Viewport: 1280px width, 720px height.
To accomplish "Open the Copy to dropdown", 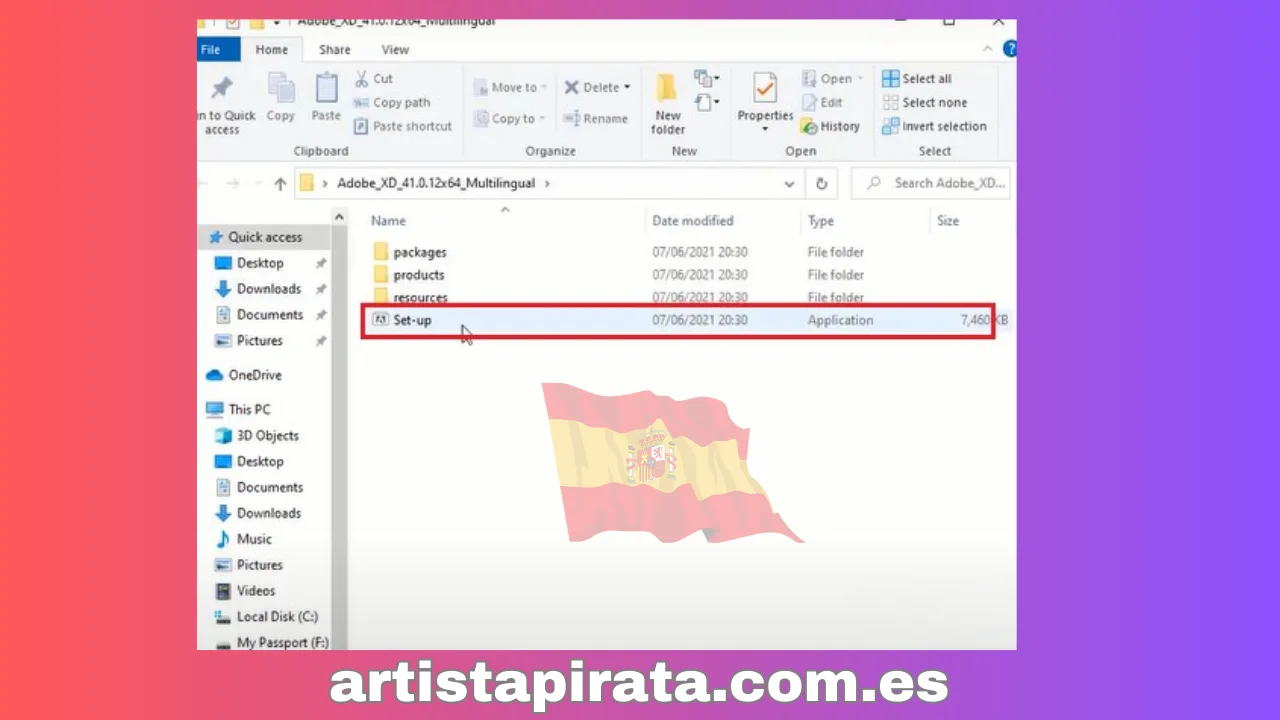I will (x=509, y=118).
